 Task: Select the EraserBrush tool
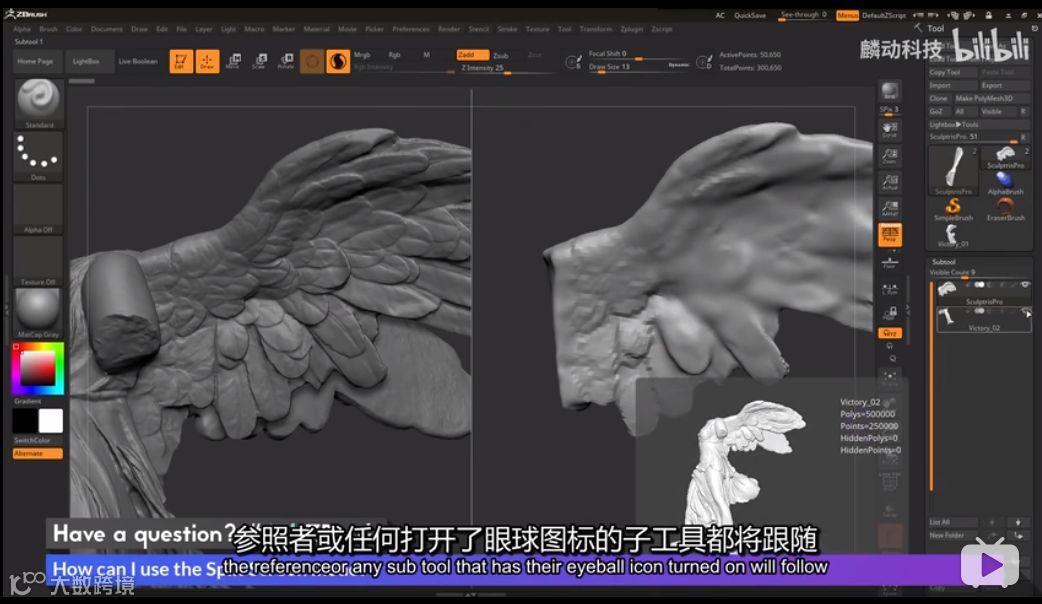point(1005,209)
